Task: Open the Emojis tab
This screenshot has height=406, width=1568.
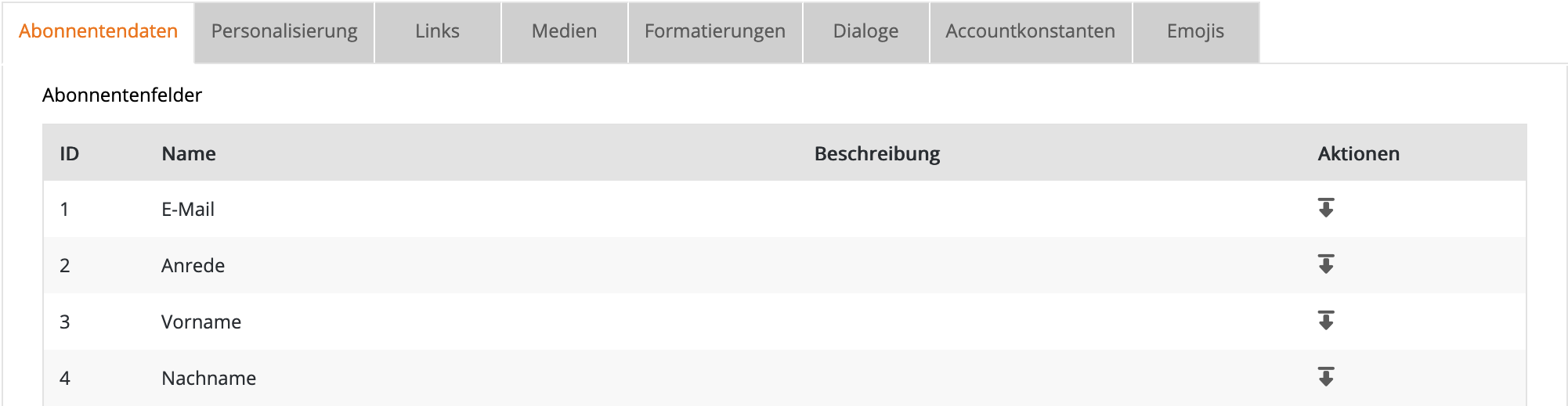Action: coord(1195,31)
